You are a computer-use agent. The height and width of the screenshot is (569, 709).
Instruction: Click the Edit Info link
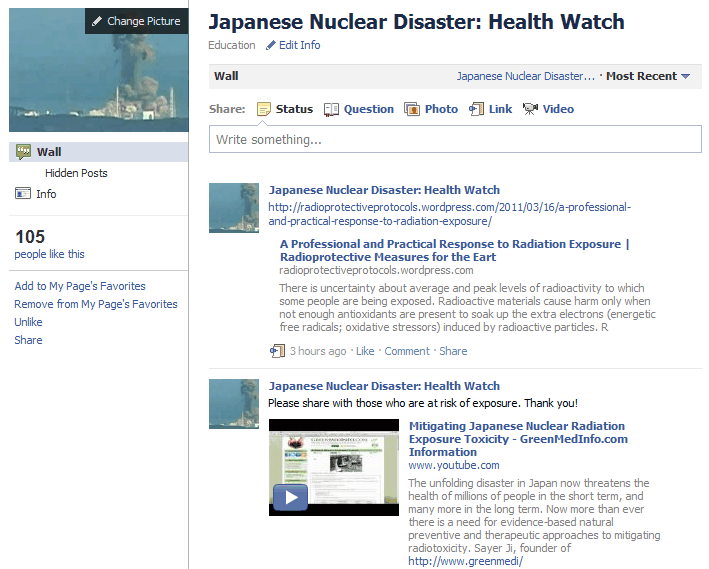tap(299, 45)
